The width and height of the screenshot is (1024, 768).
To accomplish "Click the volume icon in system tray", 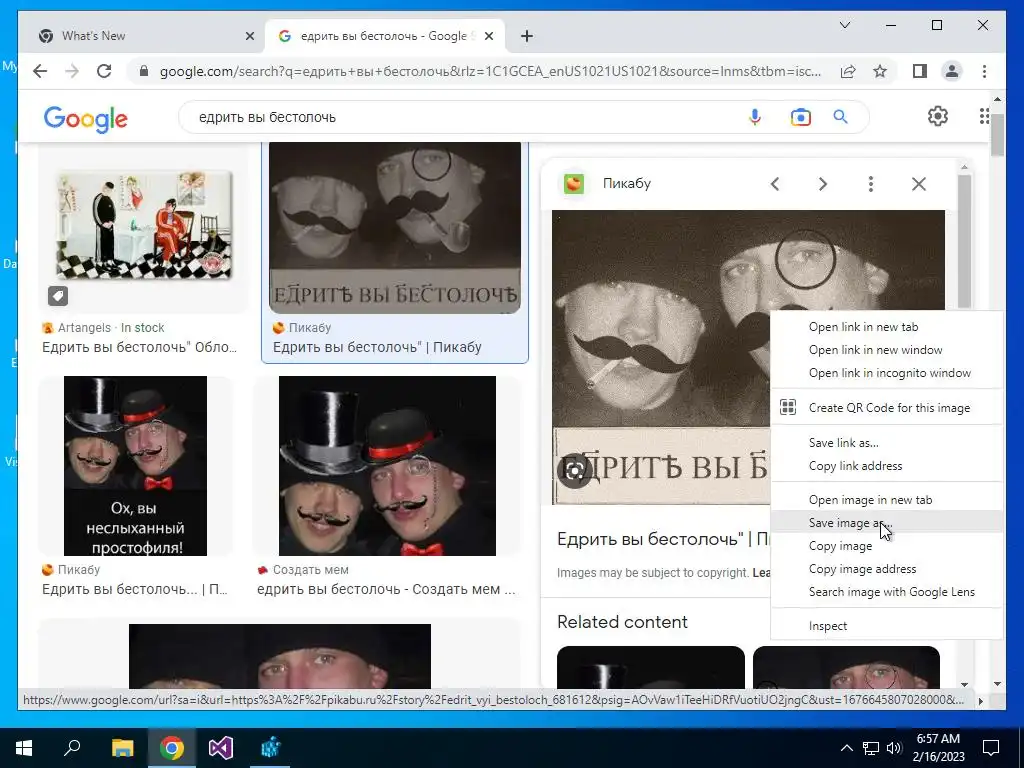I will click(894, 748).
